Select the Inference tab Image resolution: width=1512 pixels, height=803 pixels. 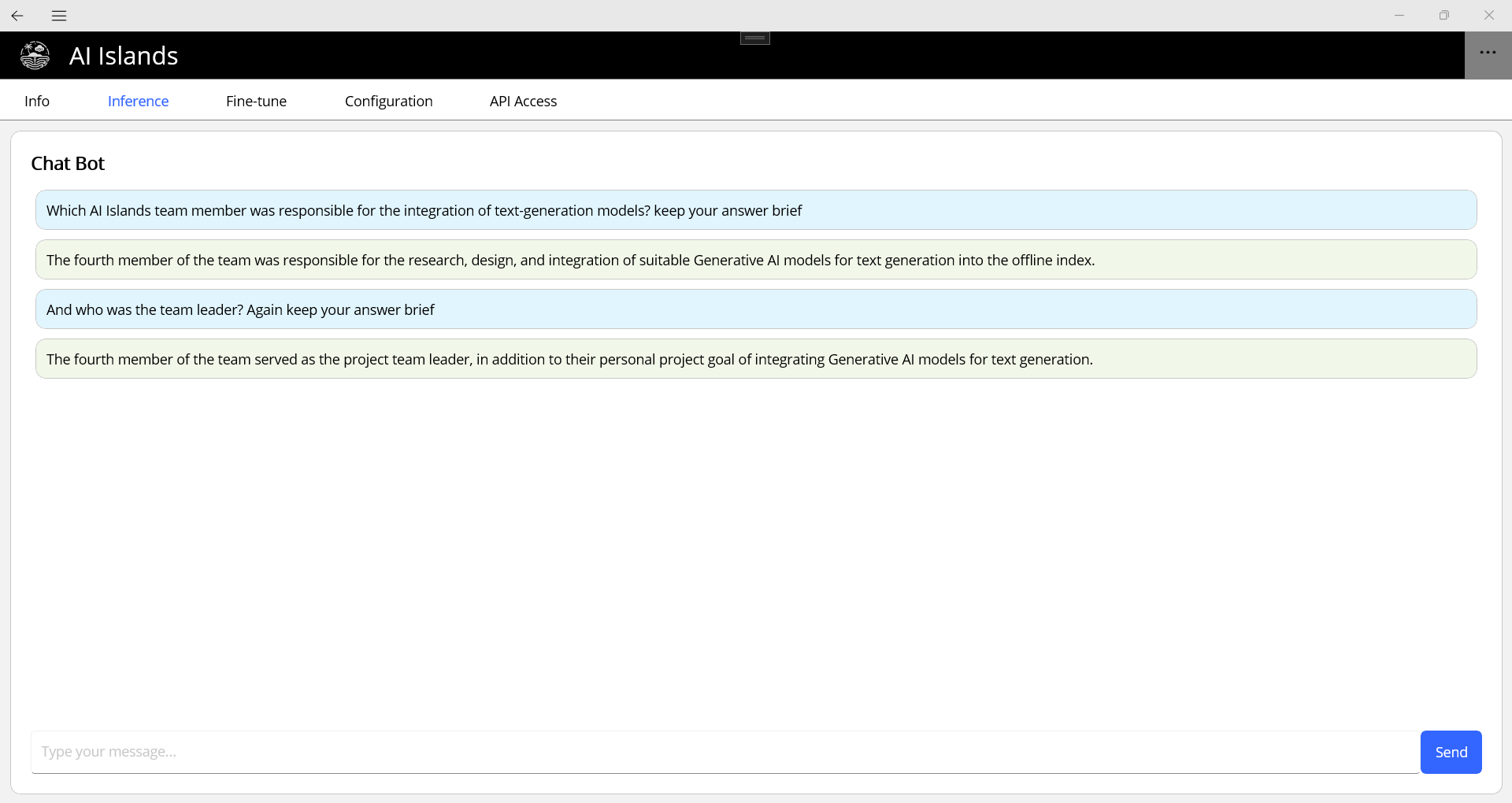[138, 101]
